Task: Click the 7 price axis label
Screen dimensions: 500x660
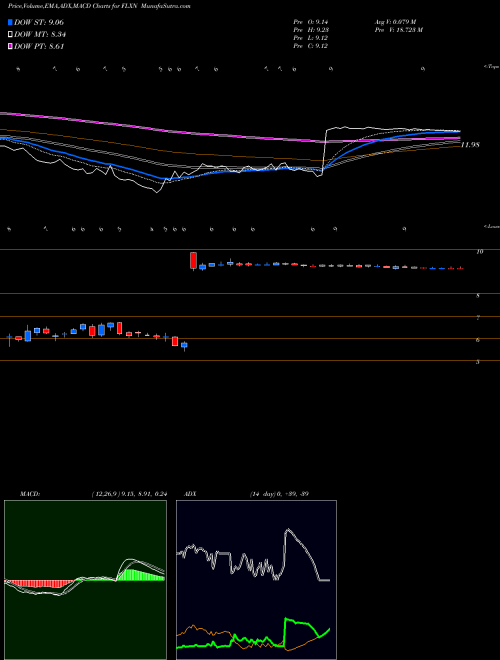Action: tap(478, 318)
